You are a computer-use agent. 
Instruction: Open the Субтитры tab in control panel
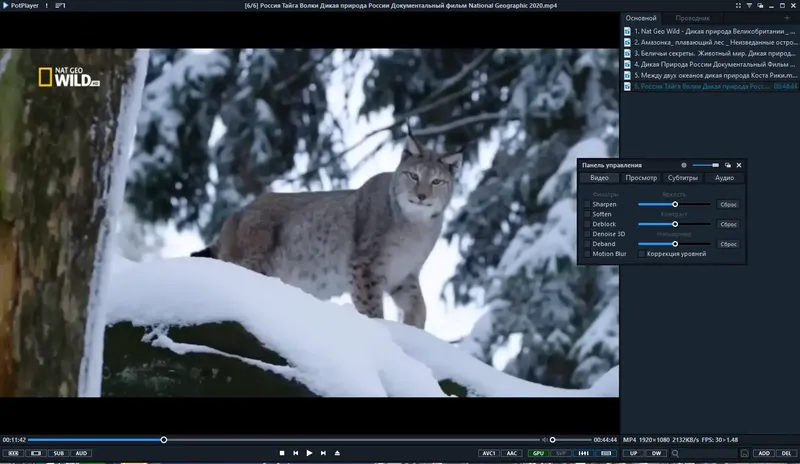click(683, 178)
